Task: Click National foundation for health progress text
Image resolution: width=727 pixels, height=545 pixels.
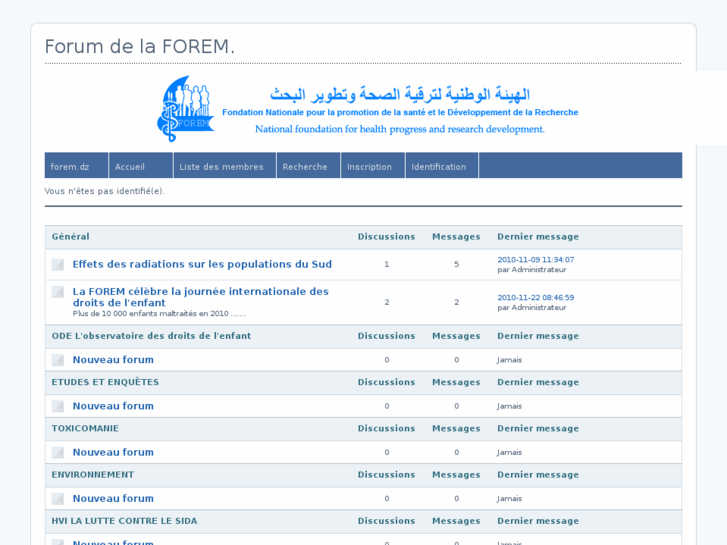Action: click(400, 129)
